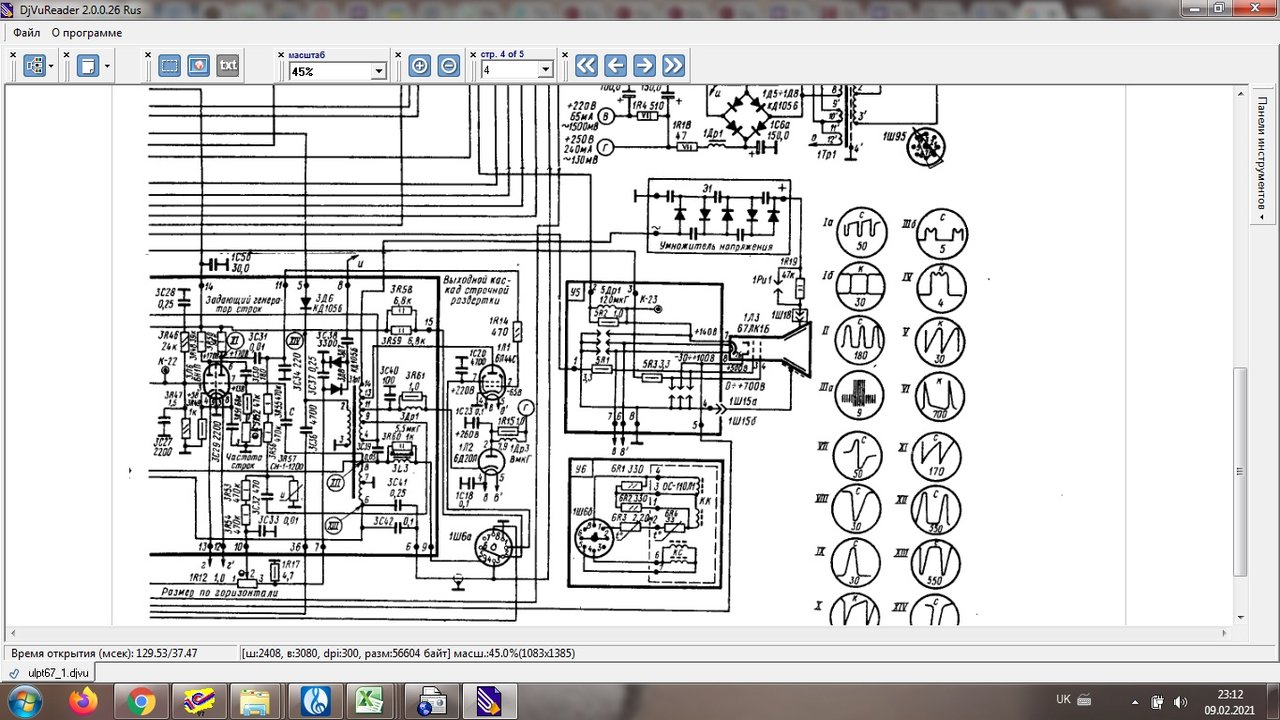
Task: Open the О программе menu
Action: (87, 33)
